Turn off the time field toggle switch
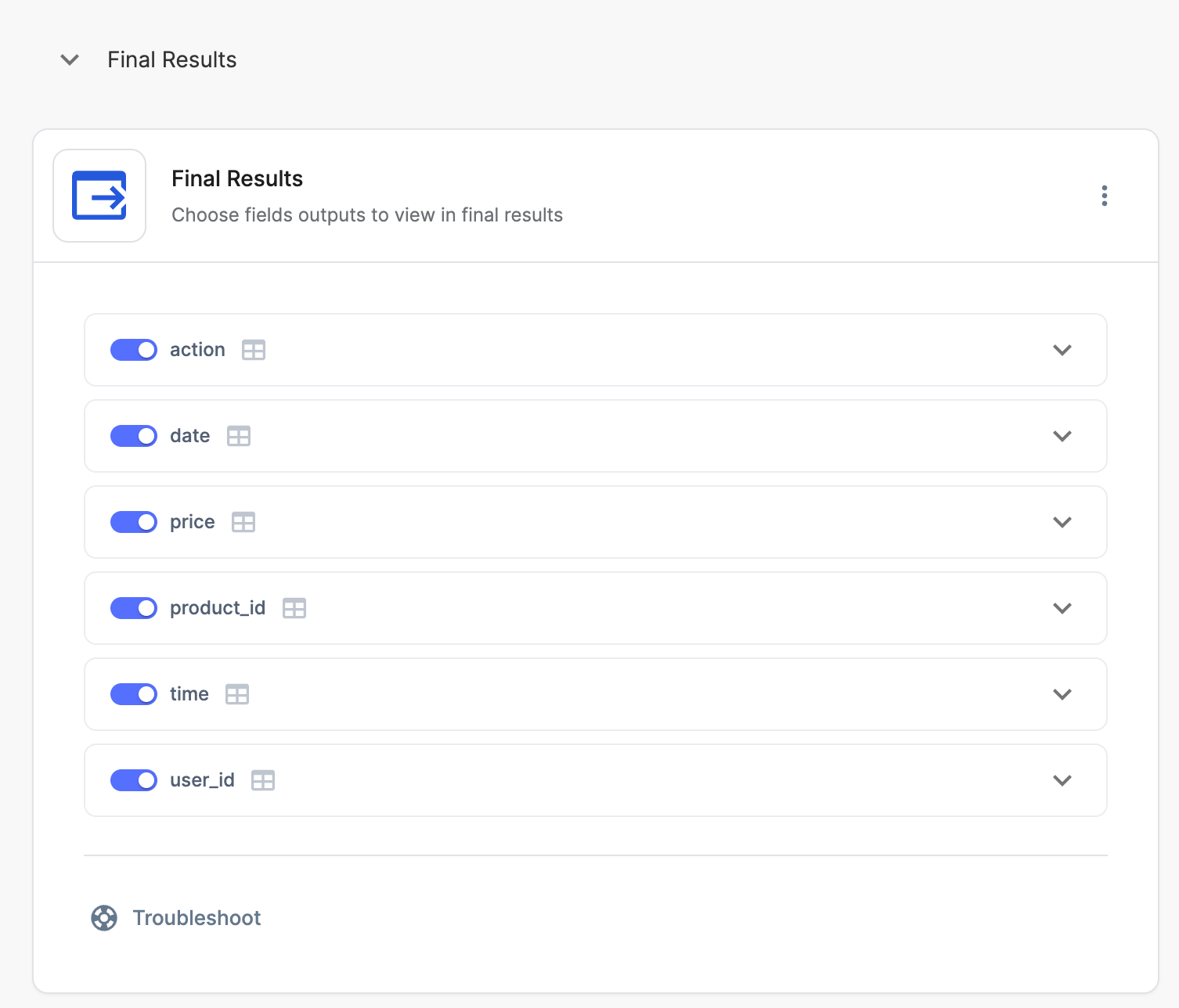 point(133,694)
